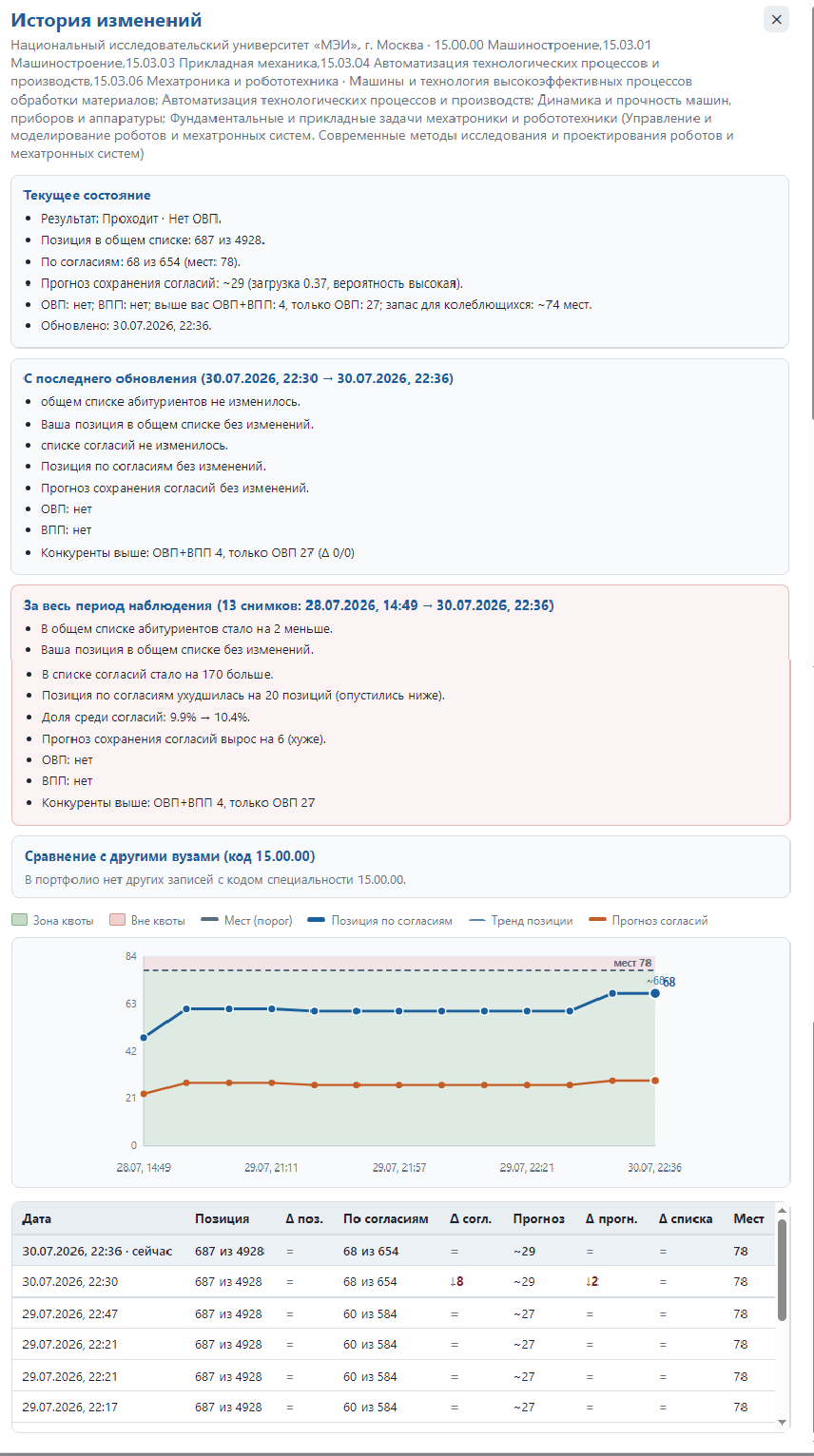
Task: Click the Прогноз column header
Action: coord(539,1218)
